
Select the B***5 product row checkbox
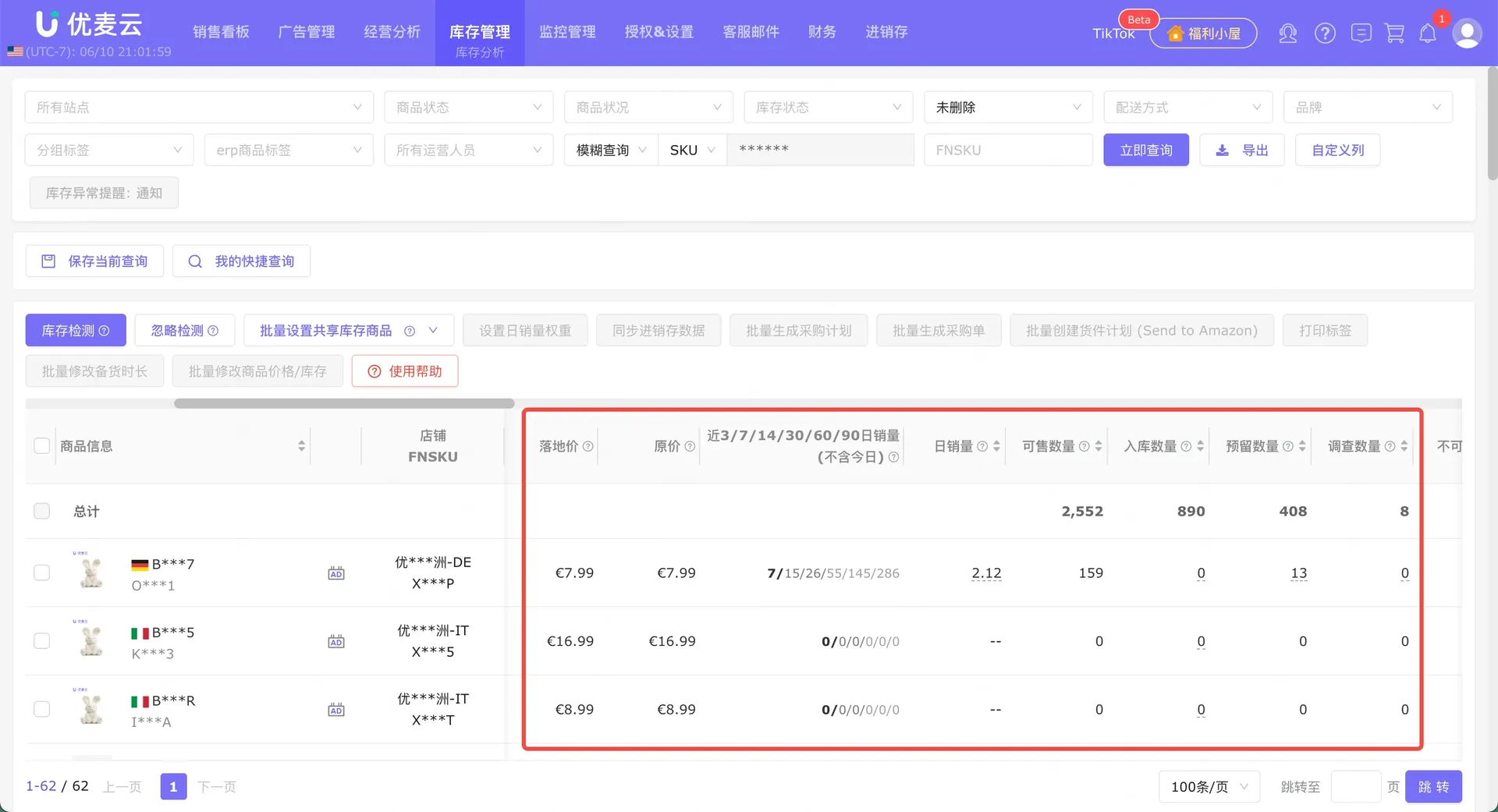point(42,640)
